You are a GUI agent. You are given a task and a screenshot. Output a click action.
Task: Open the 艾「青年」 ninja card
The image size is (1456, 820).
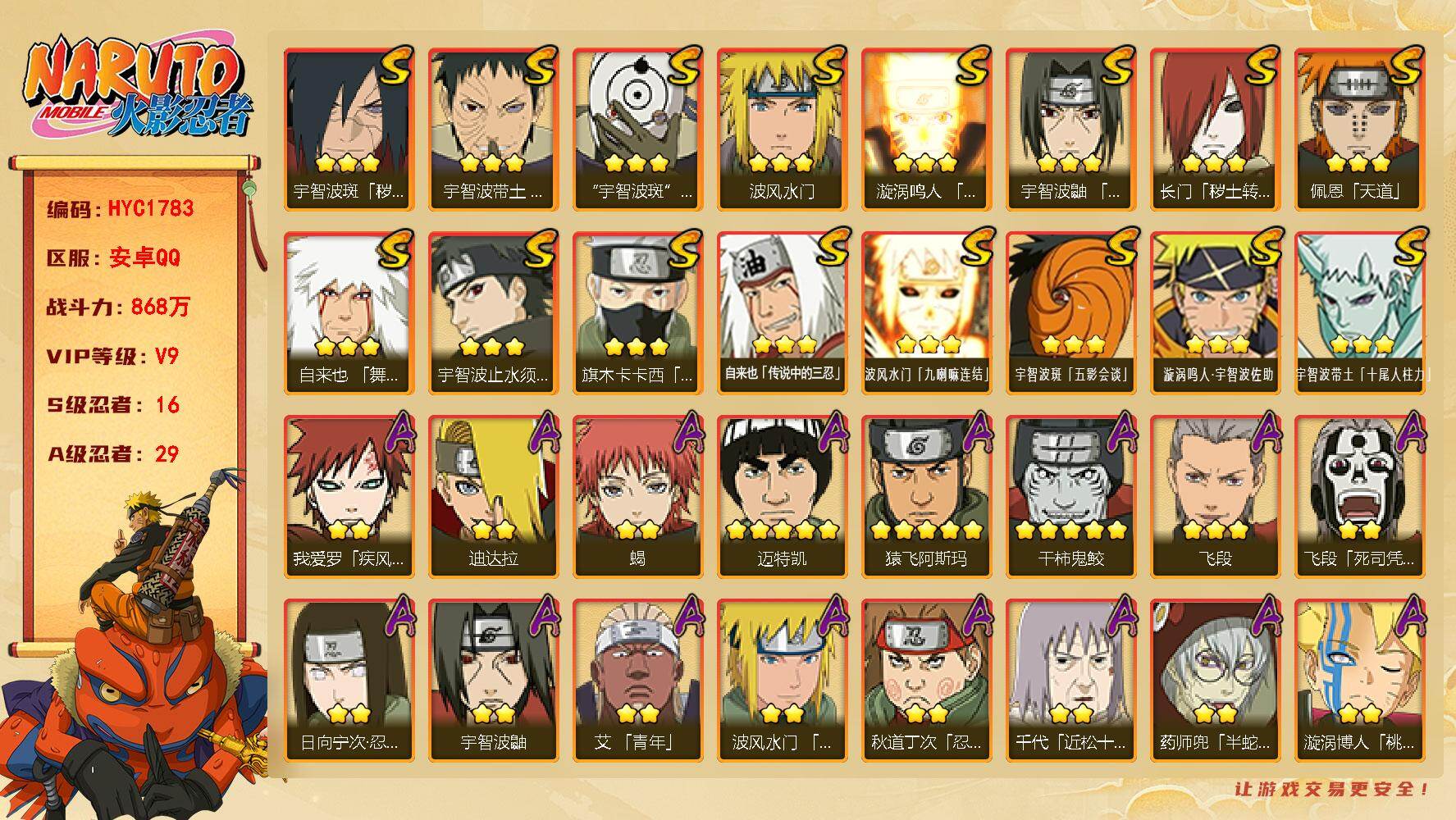click(637, 681)
